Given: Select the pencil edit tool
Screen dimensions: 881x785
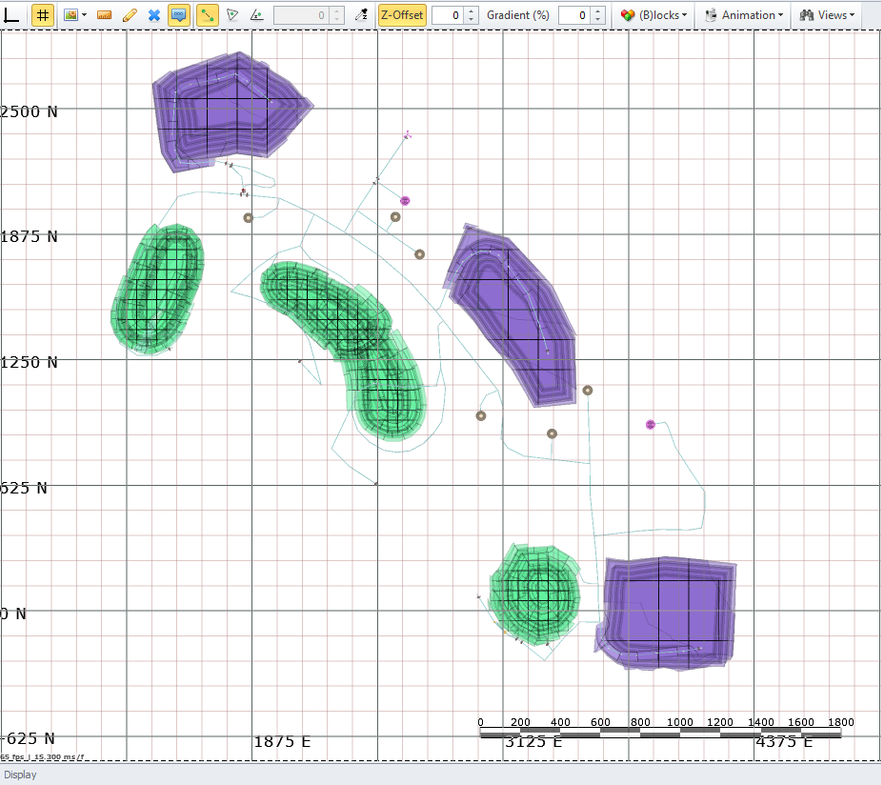Looking at the screenshot, I should 129,15.
